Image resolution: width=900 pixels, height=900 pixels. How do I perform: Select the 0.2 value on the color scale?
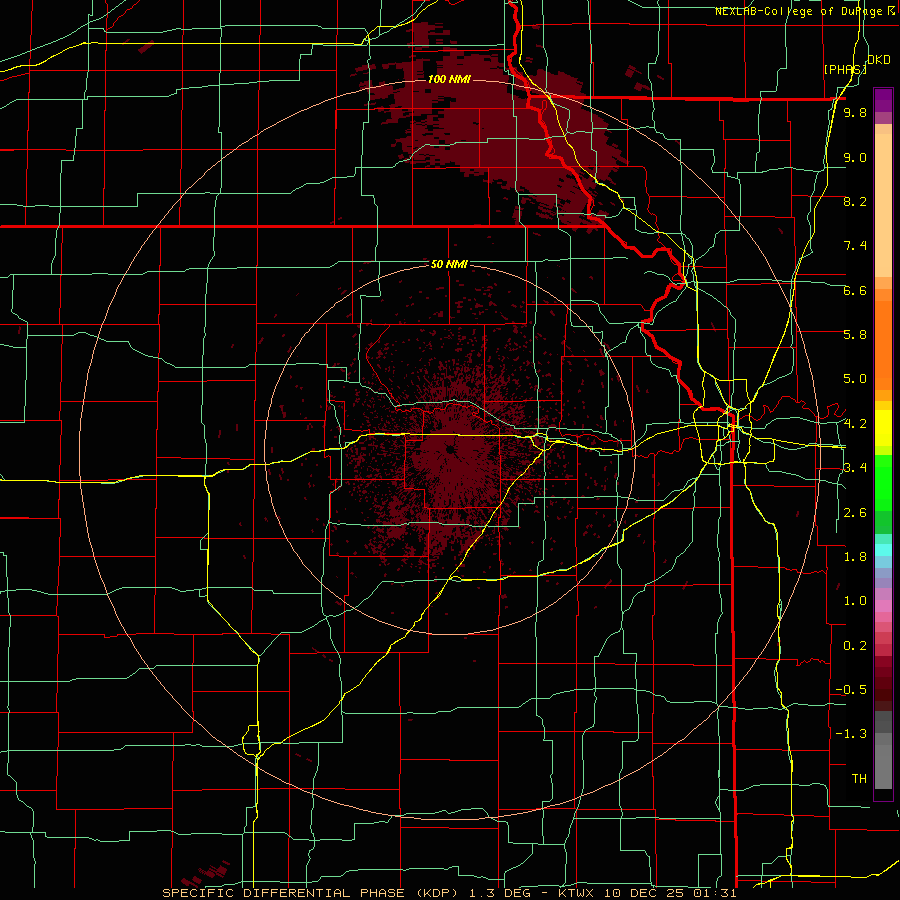[855, 646]
